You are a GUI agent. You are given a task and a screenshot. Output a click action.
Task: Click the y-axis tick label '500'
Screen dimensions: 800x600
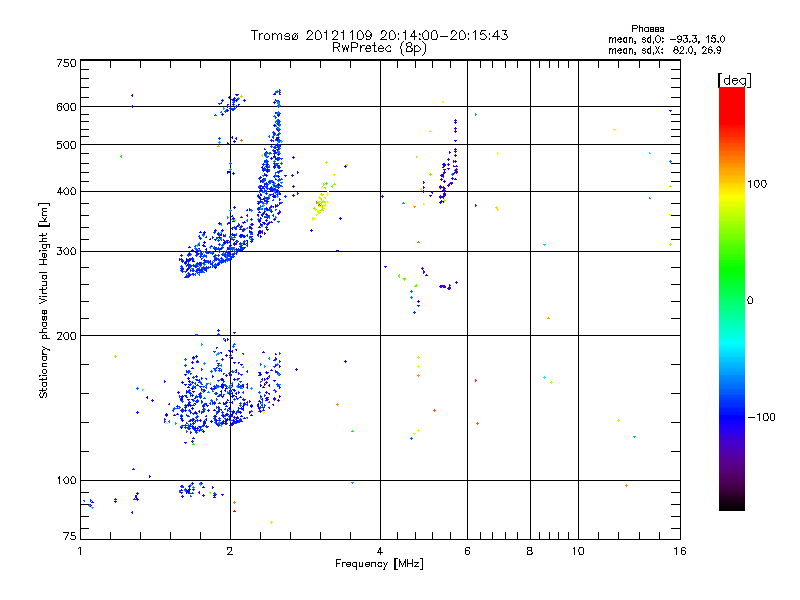[x=66, y=145]
